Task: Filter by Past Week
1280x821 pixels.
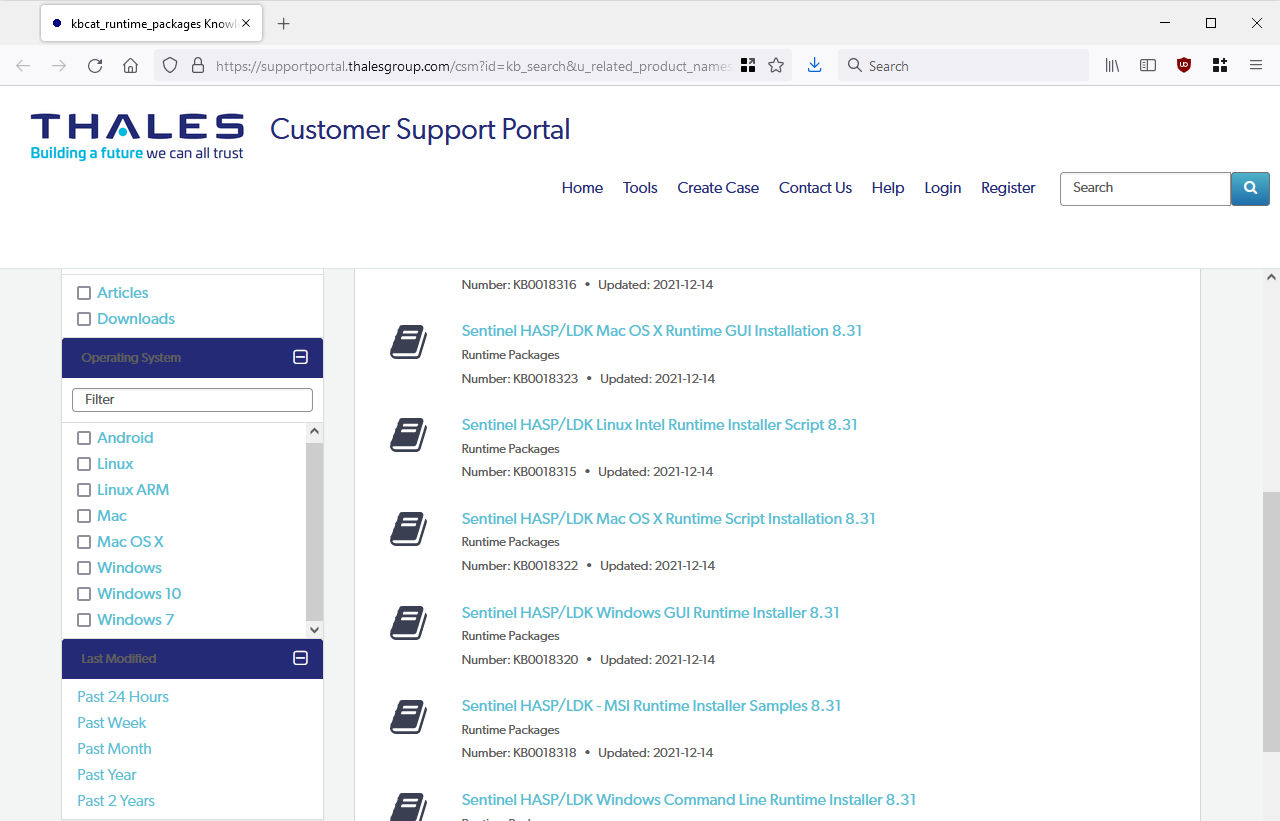Action: (112, 723)
